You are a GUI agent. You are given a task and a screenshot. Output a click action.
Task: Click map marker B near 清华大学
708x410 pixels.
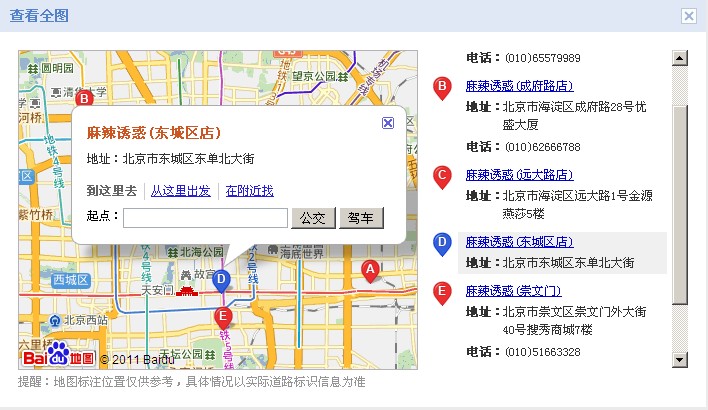click(x=84, y=98)
